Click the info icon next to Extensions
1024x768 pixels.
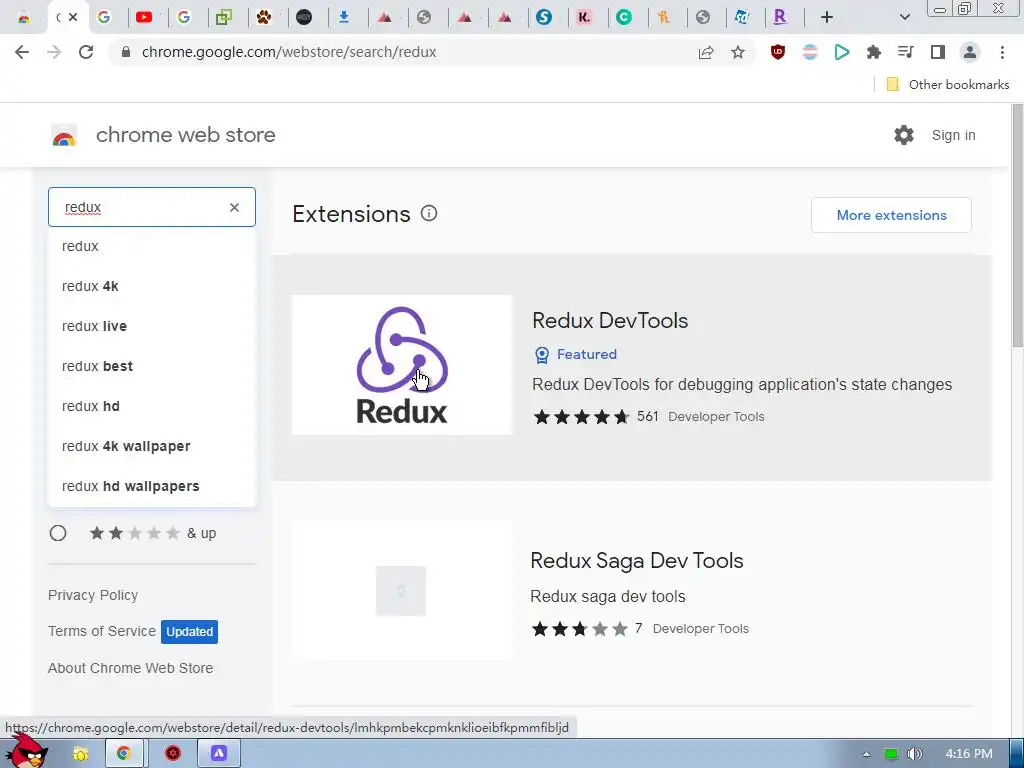429,214
